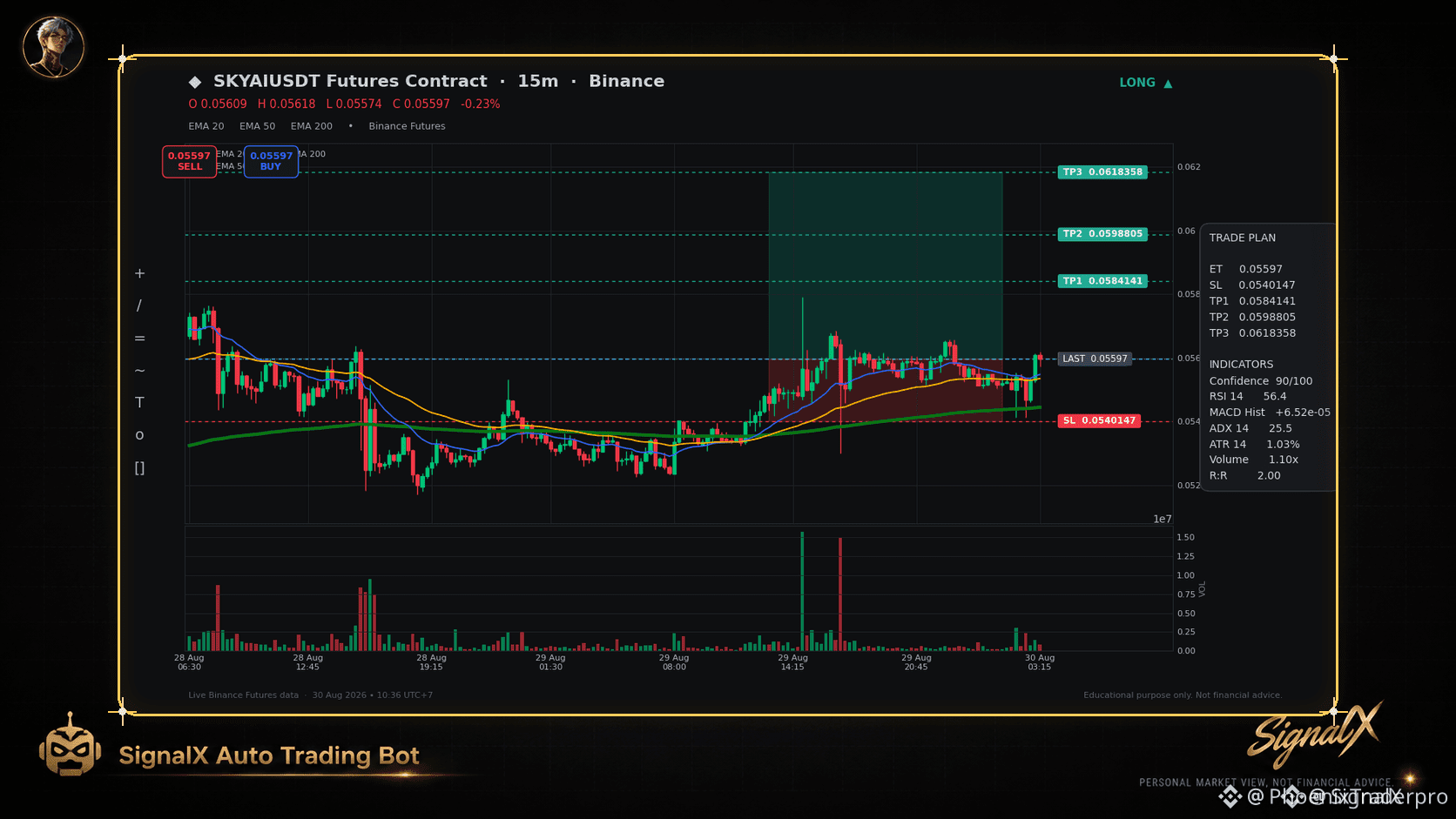Click the 28 Aug 06:30 time label
This screenshot has height=819, width=1456.
(189, 662)
